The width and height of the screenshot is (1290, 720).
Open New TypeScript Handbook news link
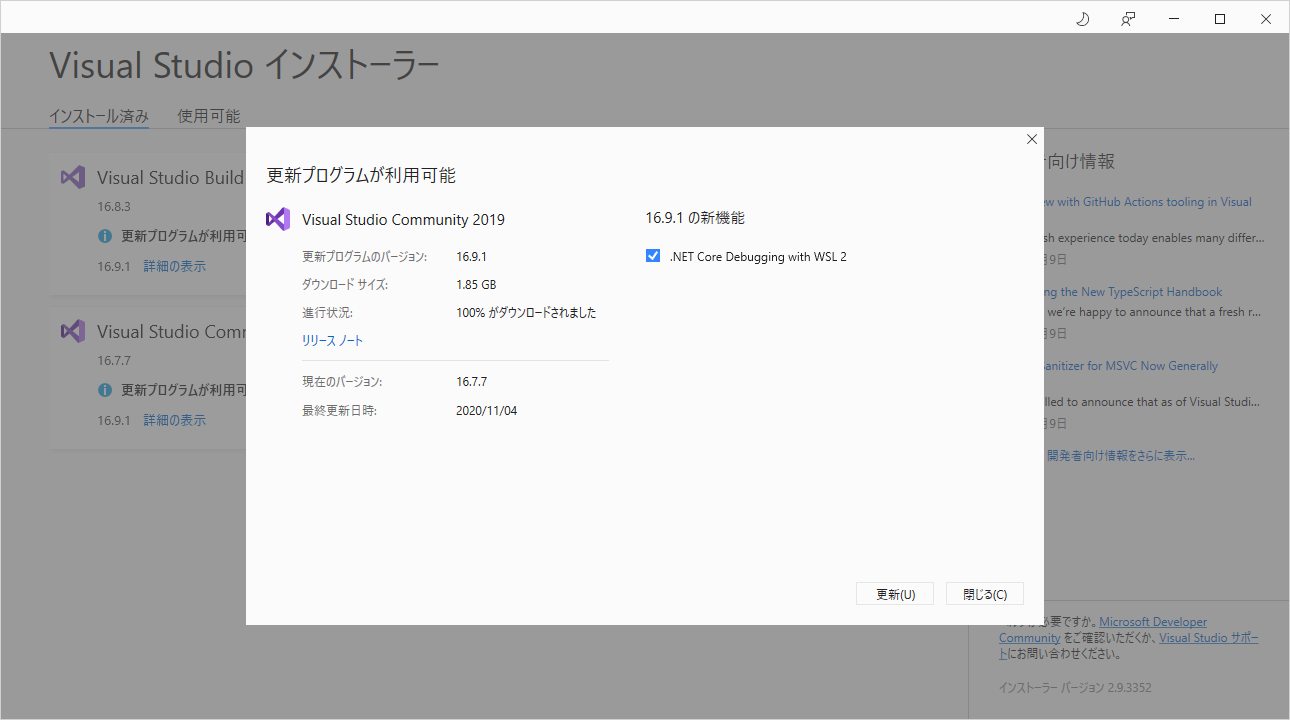pos(1133,292)
